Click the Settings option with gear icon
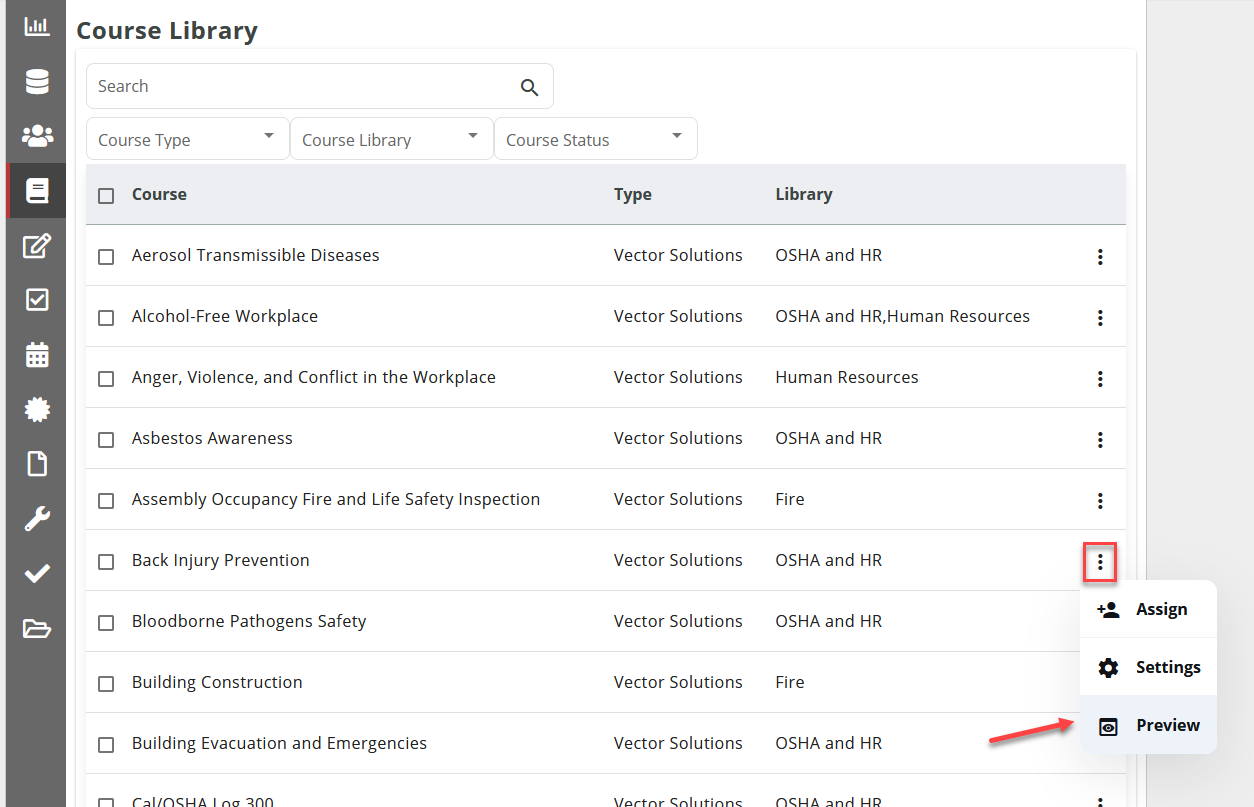This screenshot has width=1254, height=807. click(x=1148, y=667)
